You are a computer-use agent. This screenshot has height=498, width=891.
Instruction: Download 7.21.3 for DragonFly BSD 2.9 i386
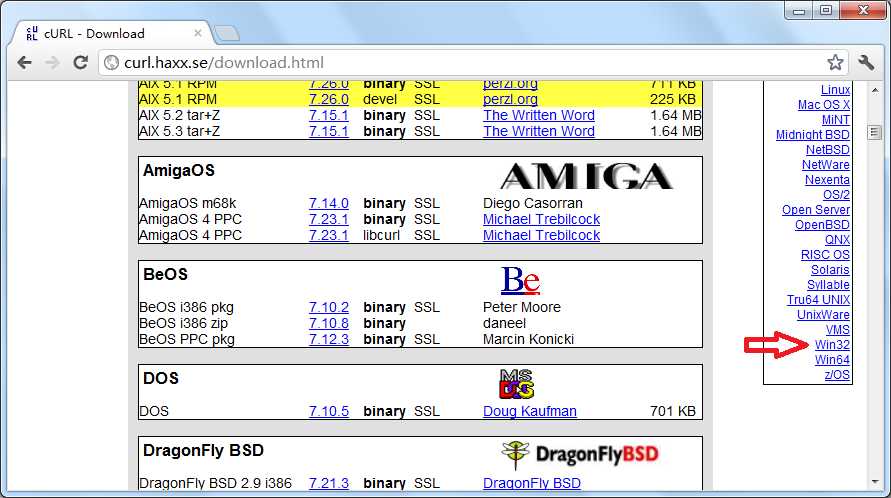[x=328, y=483]
